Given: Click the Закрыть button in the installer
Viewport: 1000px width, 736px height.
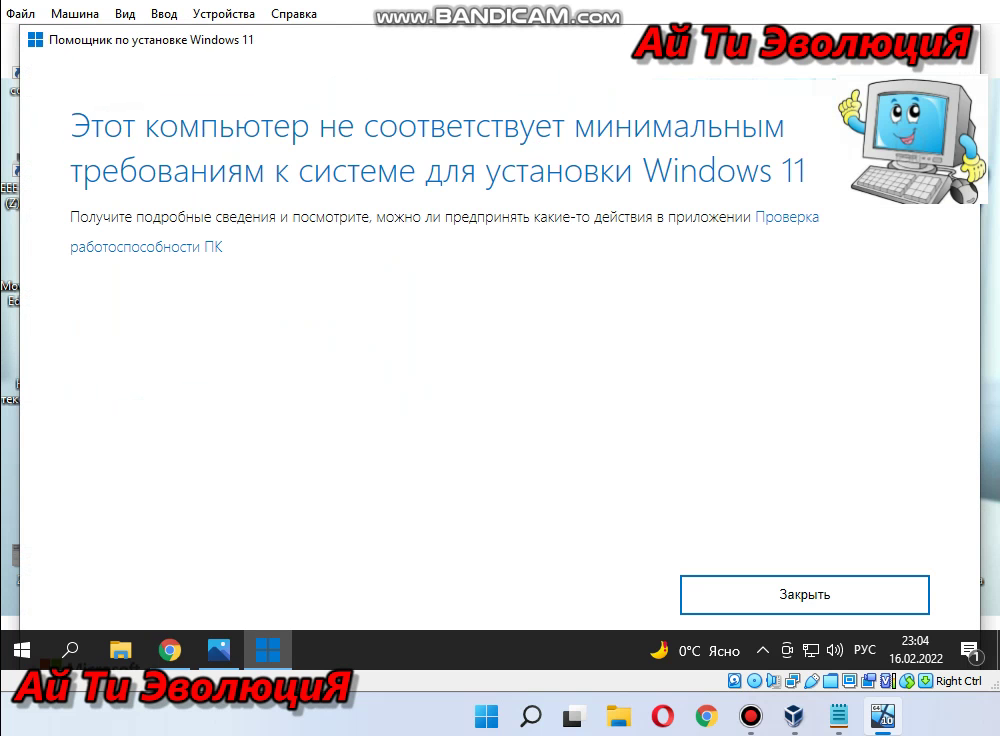Looking at the screenshot, I should pos(804,594).
